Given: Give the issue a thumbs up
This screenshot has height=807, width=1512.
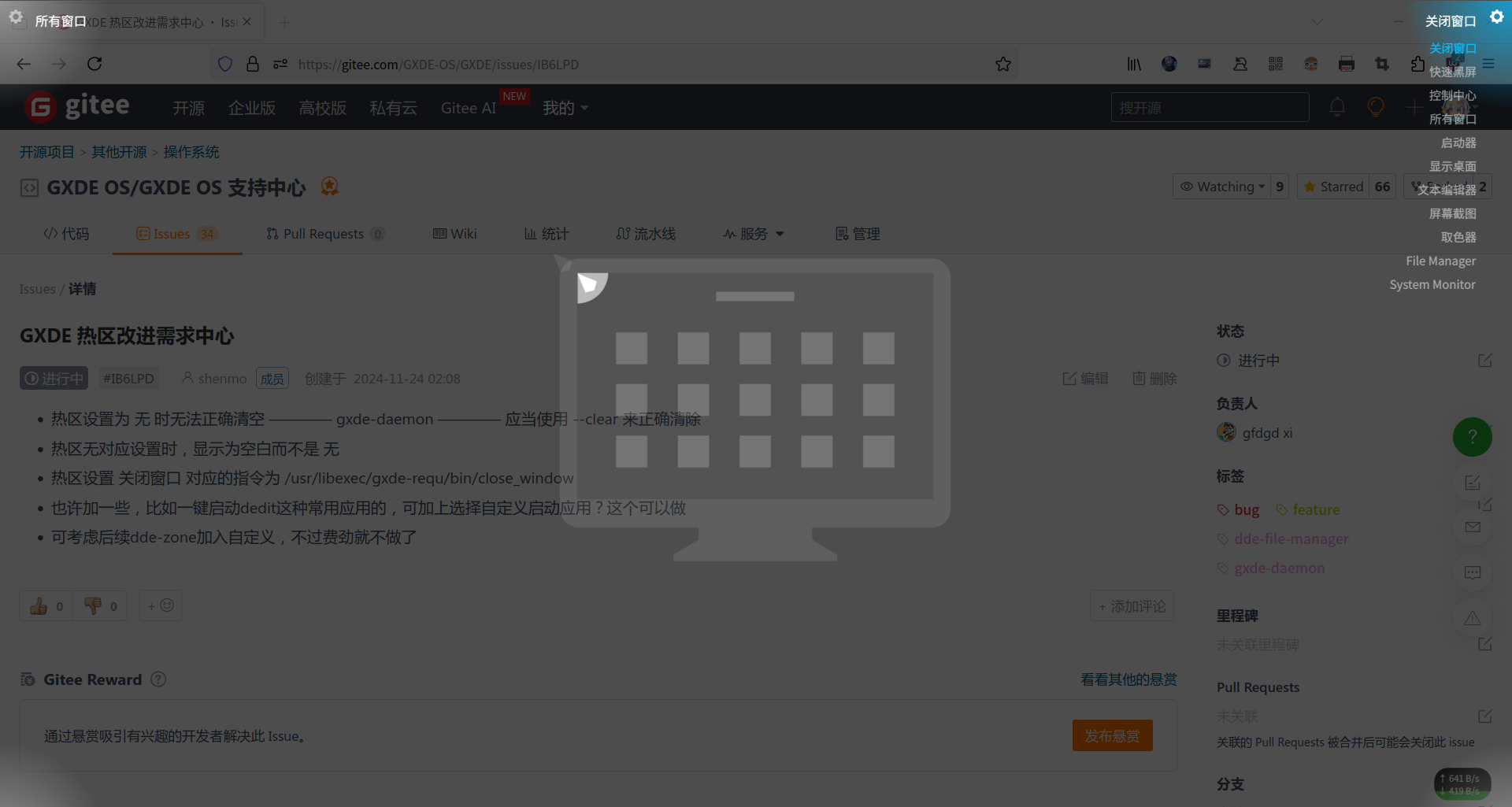Looking at the screenshot, I should point(46,605).
